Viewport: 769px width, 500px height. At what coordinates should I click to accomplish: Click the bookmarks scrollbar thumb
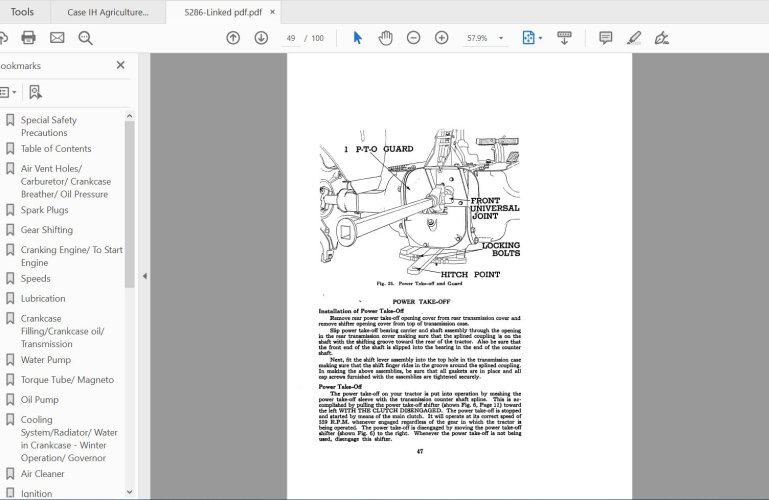pos(129,204)
